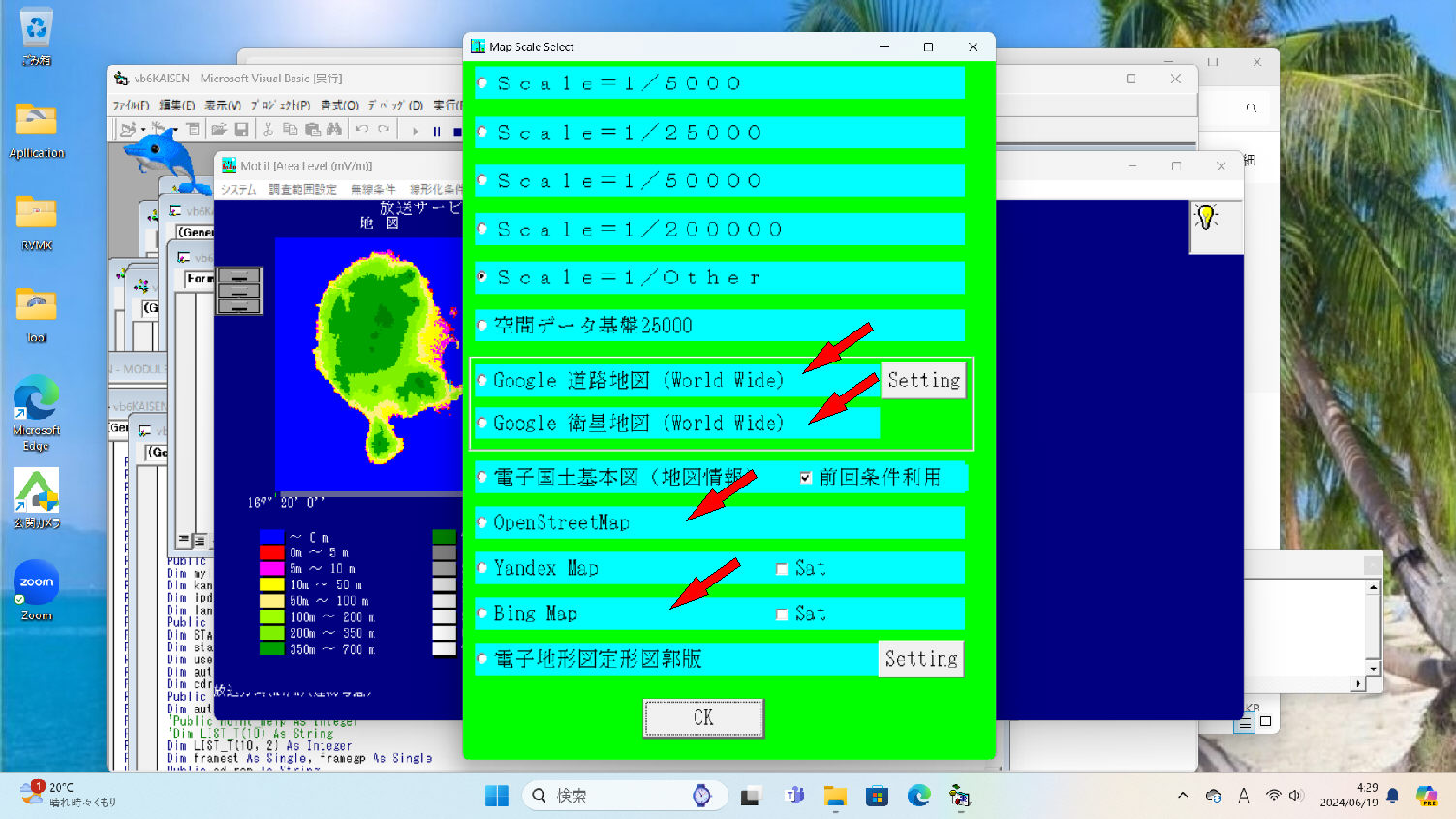
Task: Click the Start run arrow icon
Action: (416, 130)
